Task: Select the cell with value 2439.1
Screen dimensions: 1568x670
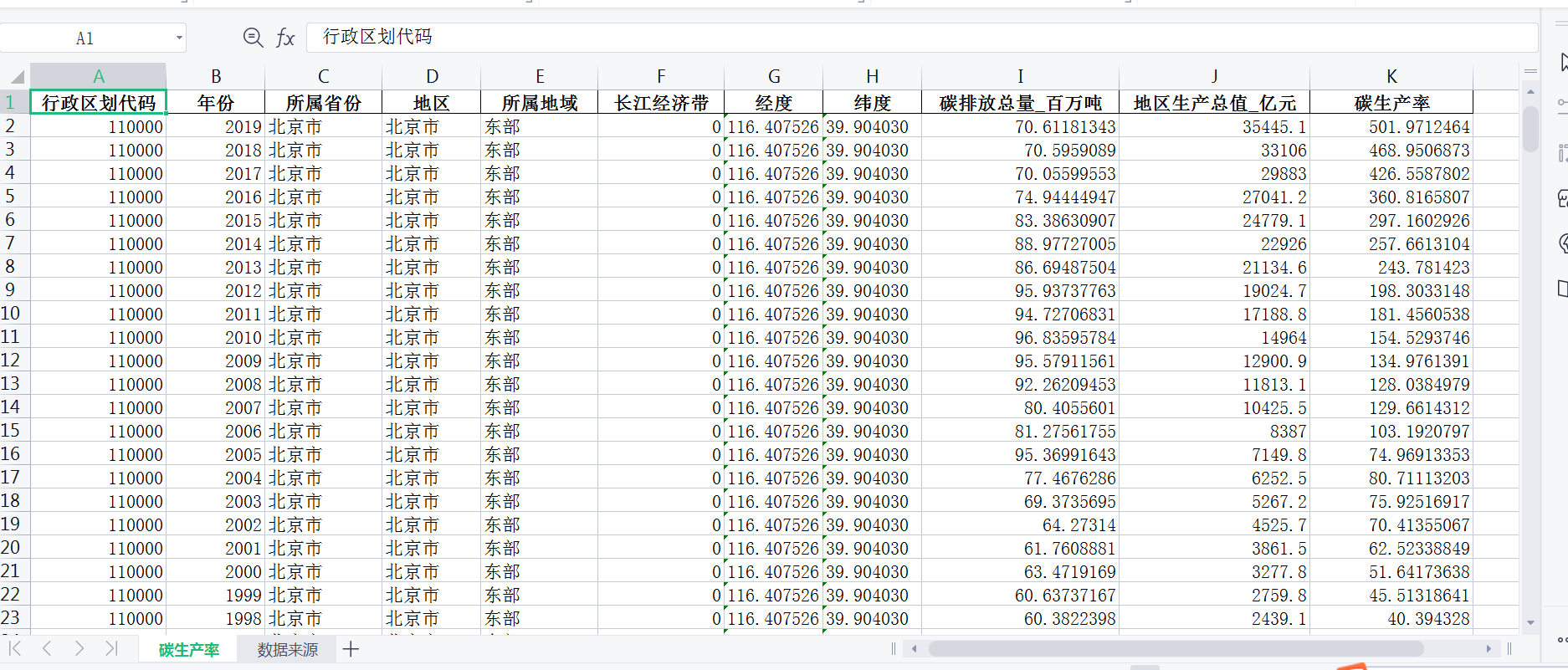Action: pyautogui.click(x=1215, y=618)
